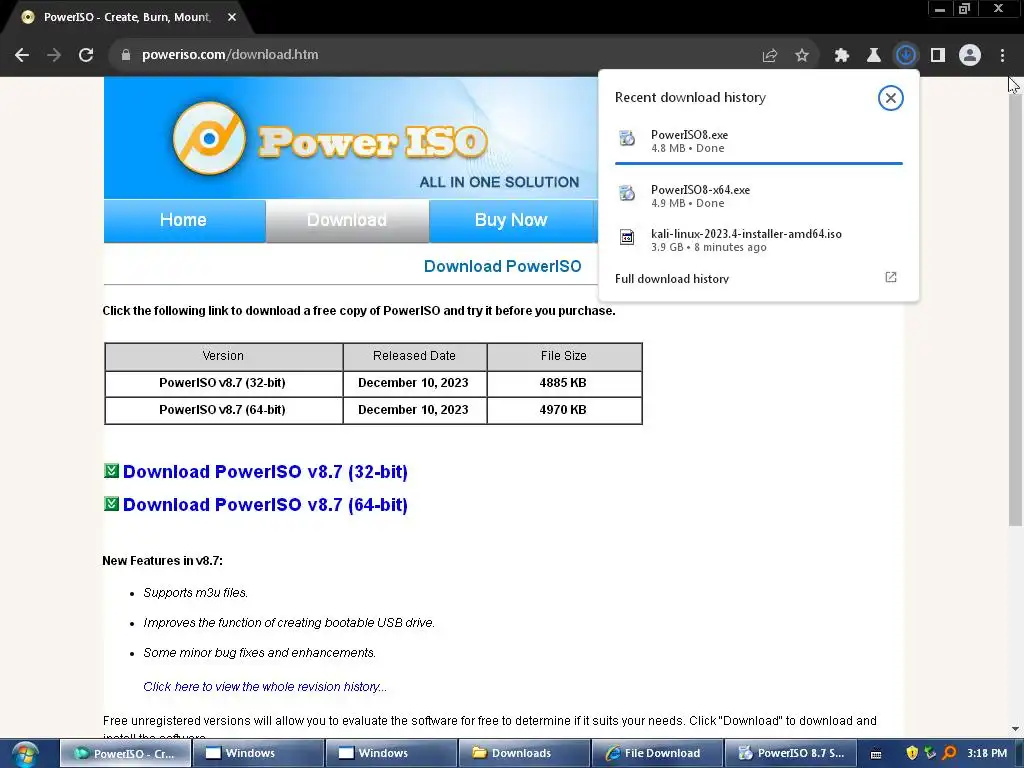Open the Buy Now navigation tab

point(511,221)
